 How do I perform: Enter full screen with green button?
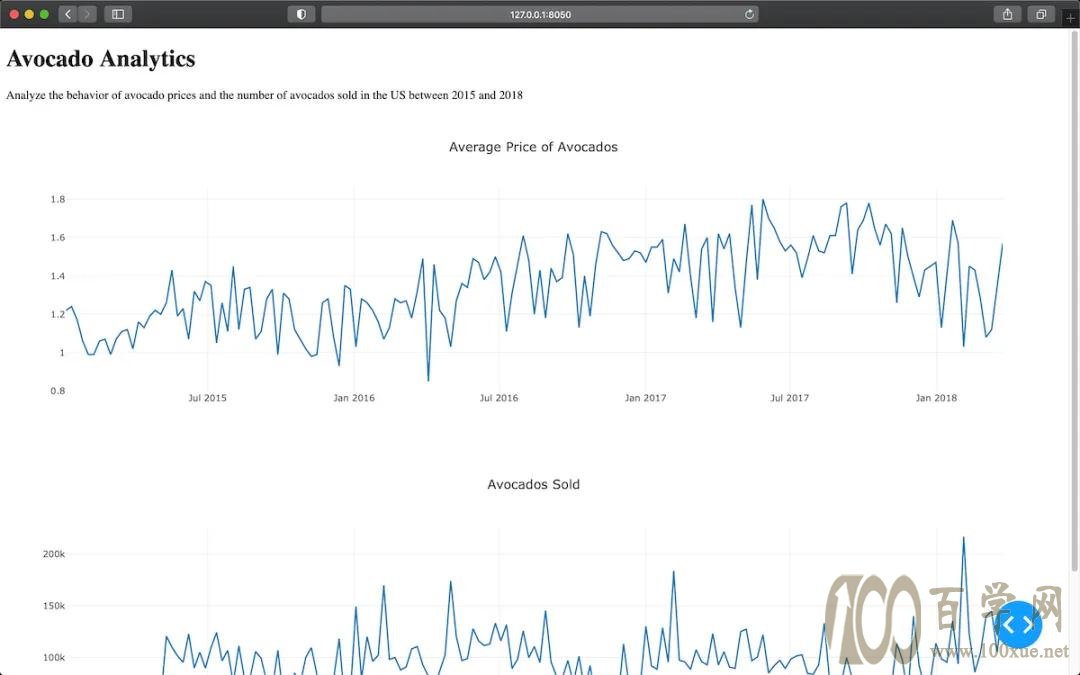[x=44, y=14]
